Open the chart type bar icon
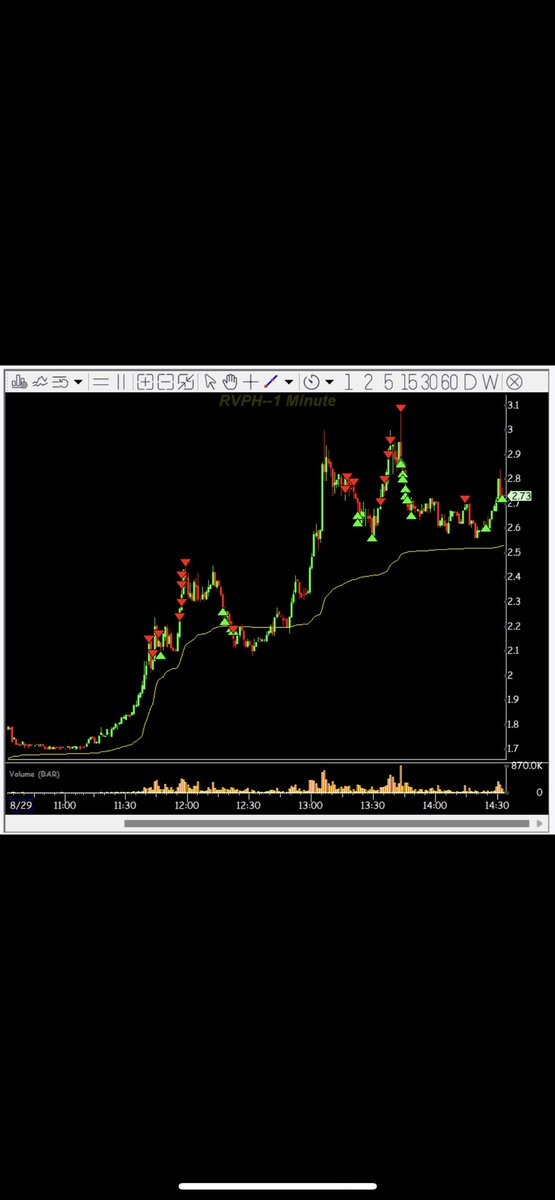This screenshot has height=1200, width=555. [18, 381]
